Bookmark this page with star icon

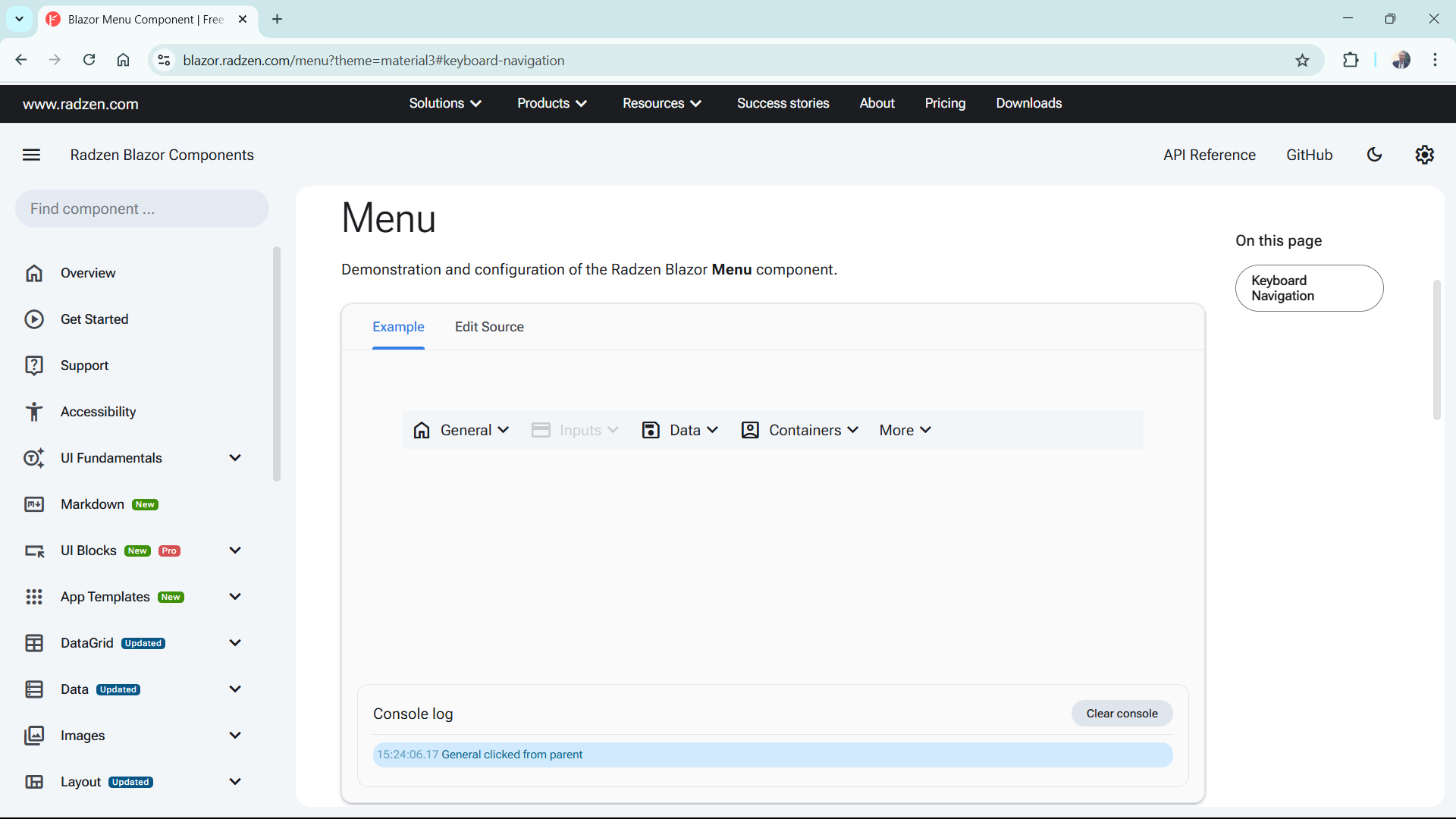tap(1302, 61)
